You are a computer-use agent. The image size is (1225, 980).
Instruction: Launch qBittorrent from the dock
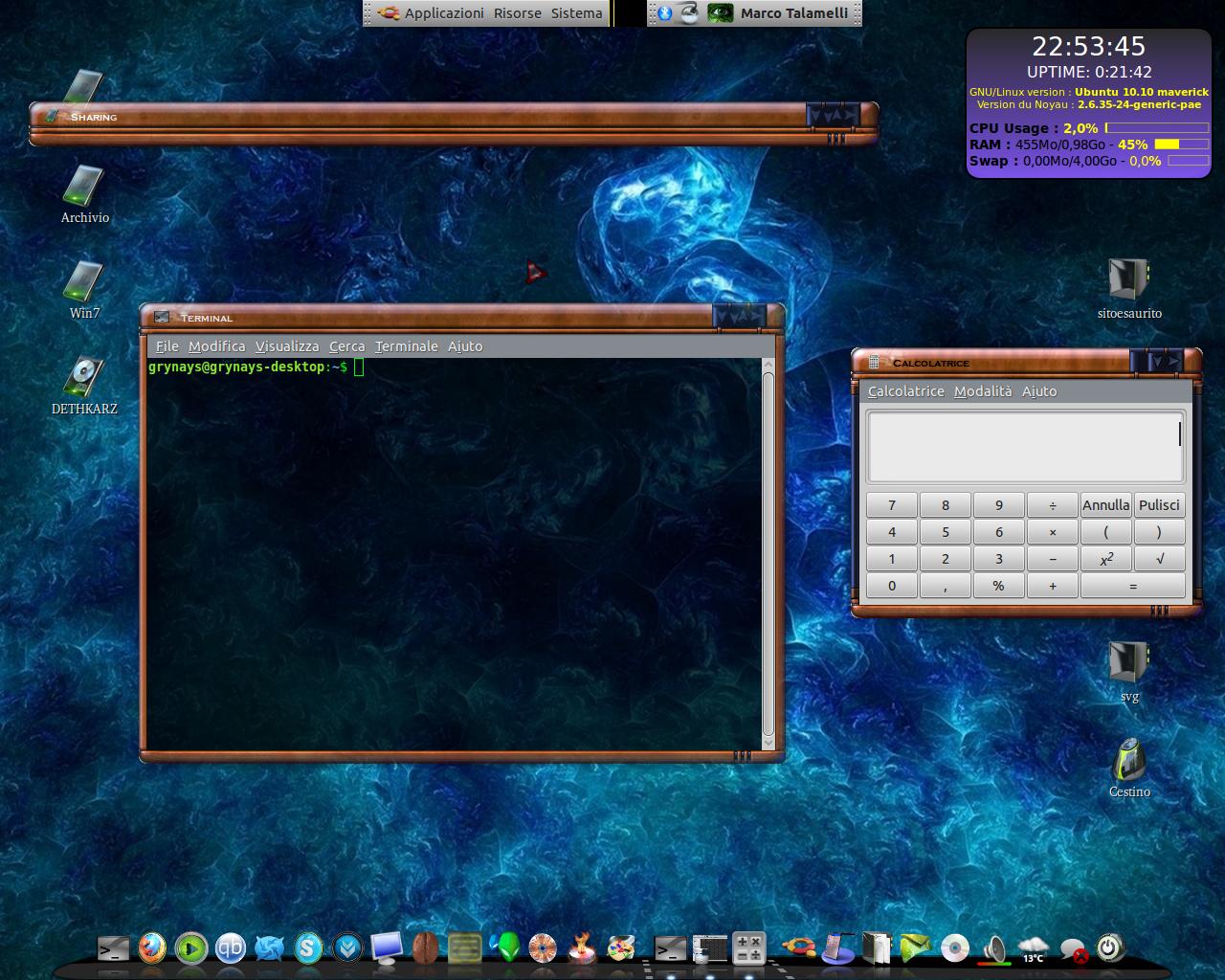click(231, 948)
